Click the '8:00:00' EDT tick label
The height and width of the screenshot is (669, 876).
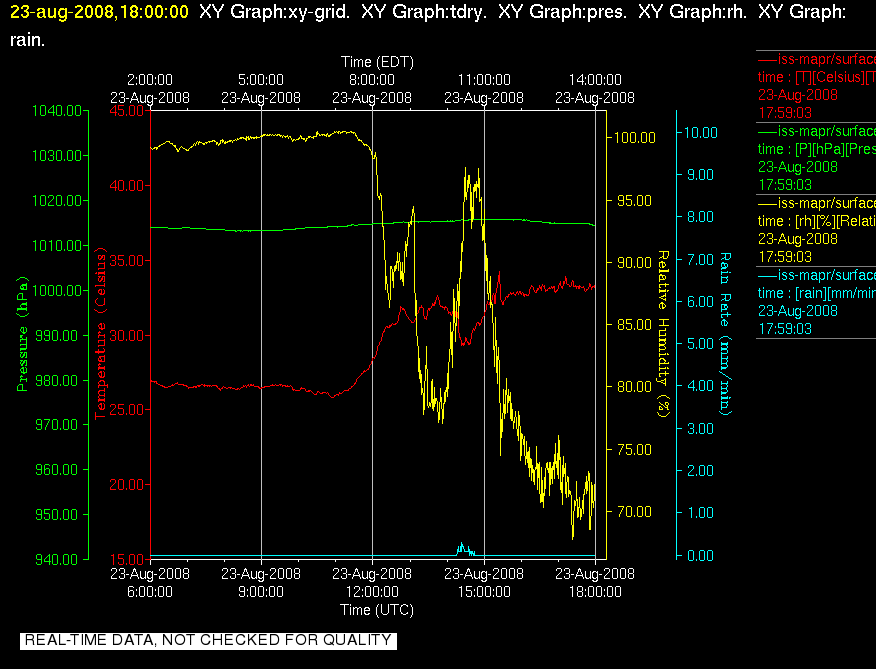coord(372,80)
